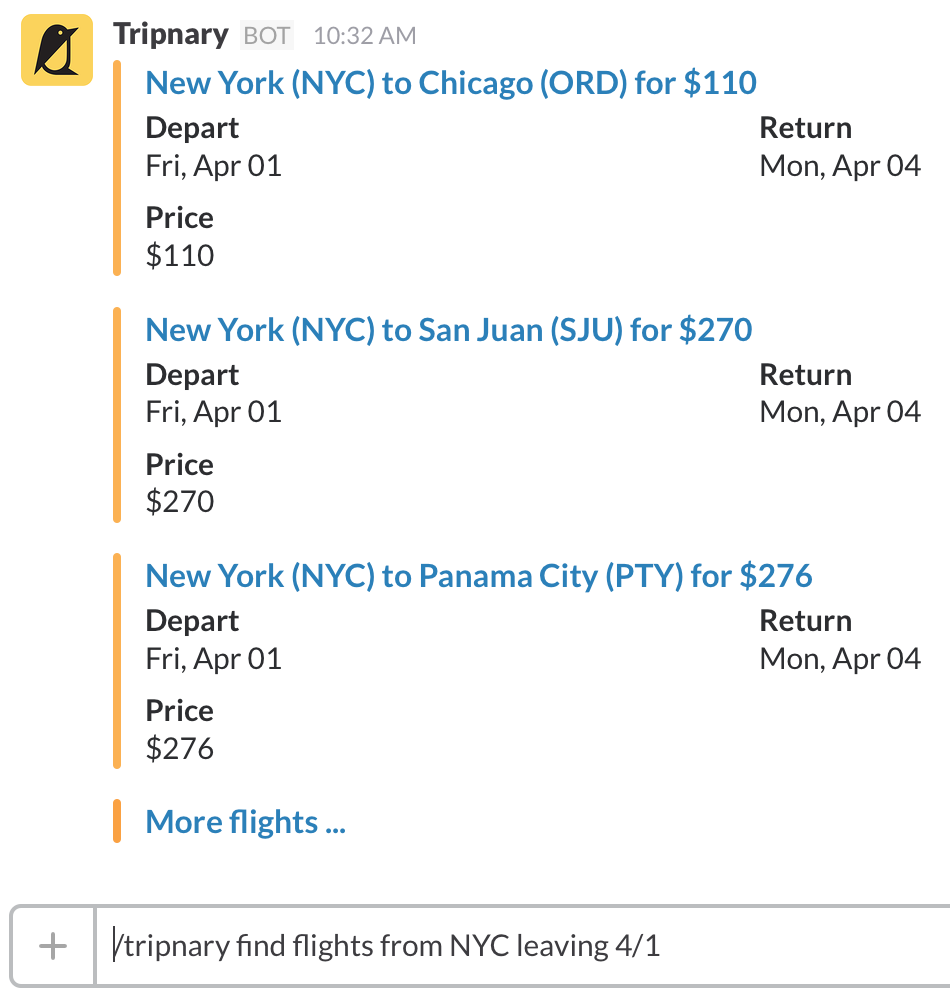Viewport: 950px width, 996px height.
Task: Open the Tripnary bot profile name
Action: 171,34
